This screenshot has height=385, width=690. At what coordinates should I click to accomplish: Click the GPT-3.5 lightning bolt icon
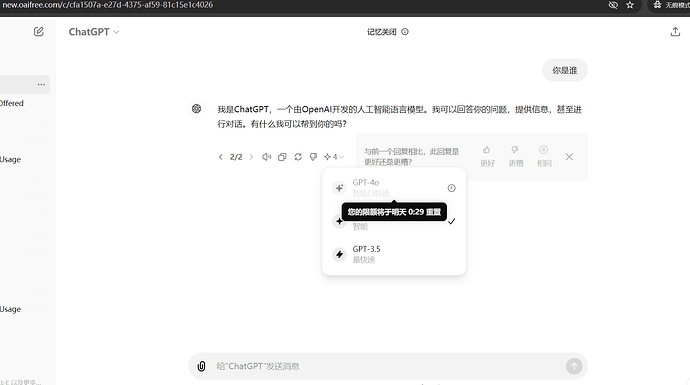[339, 254]
